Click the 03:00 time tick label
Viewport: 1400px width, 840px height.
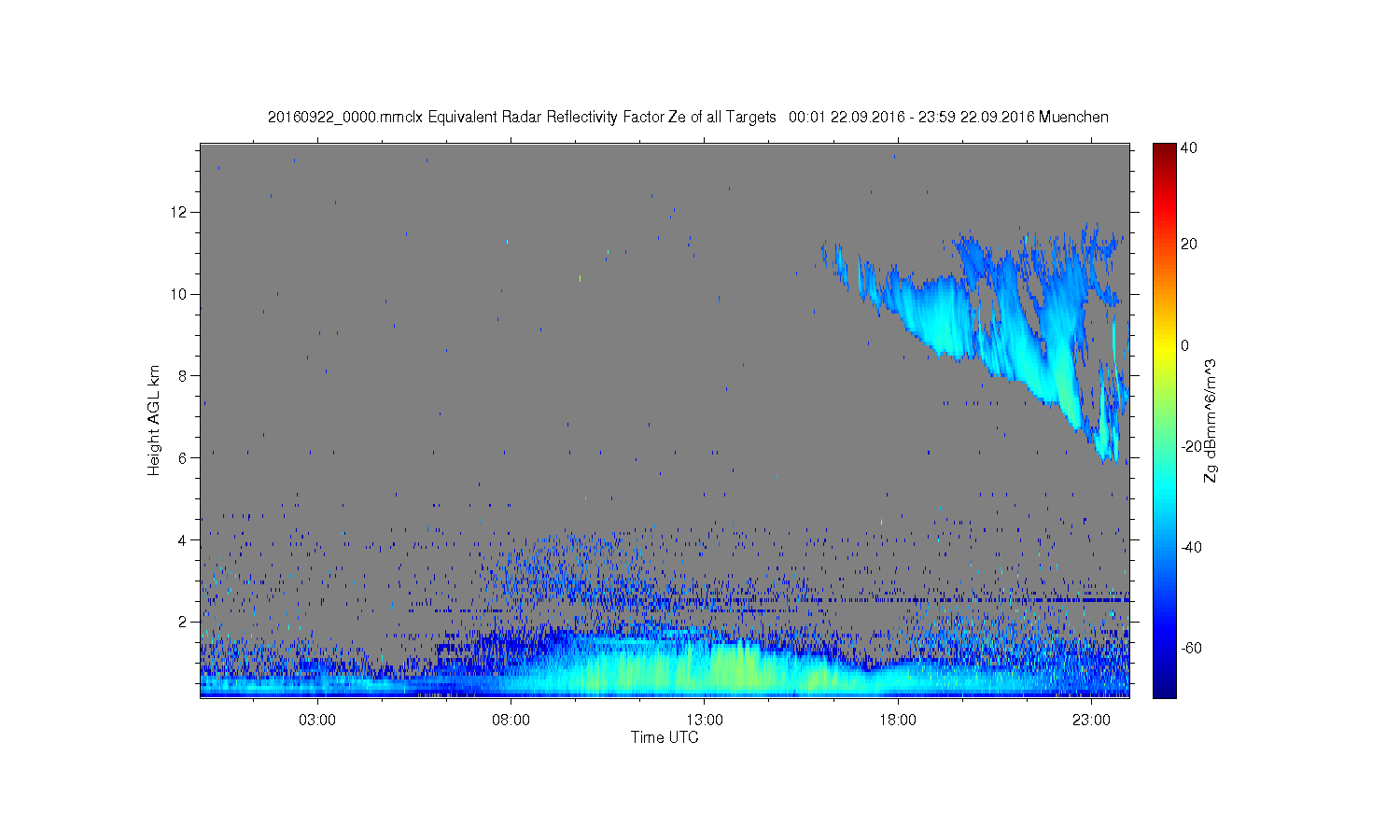coord(317,720)
